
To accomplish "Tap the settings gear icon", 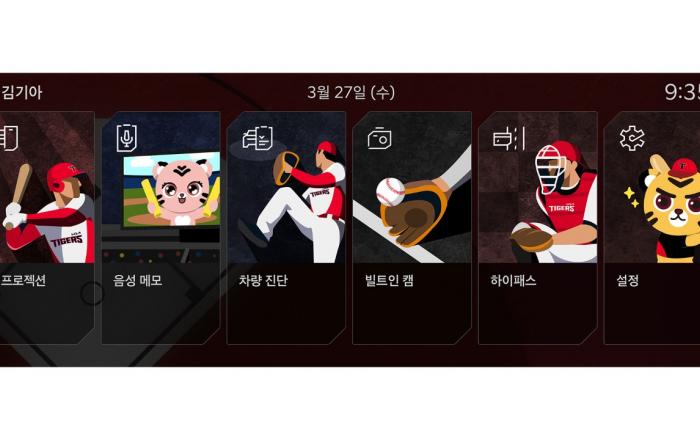I will (632, 138).
